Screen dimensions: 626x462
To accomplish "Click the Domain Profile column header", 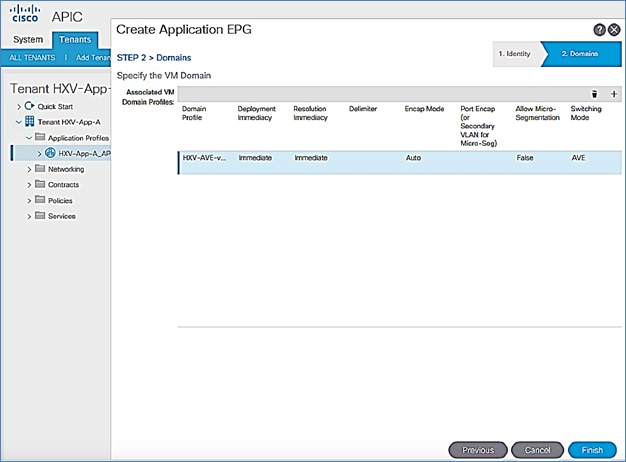I will click(194, 113).
